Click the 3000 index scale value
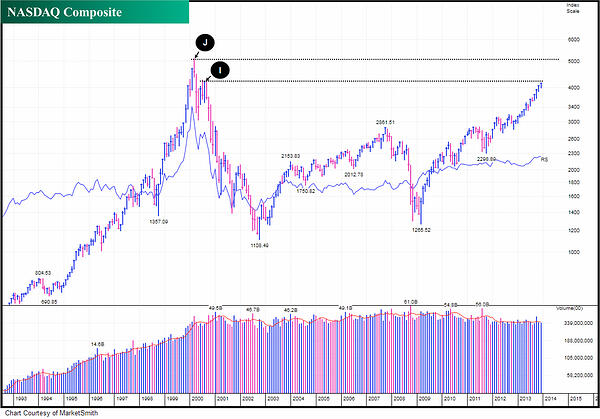The image size is (600, 419). pos(574,122)
